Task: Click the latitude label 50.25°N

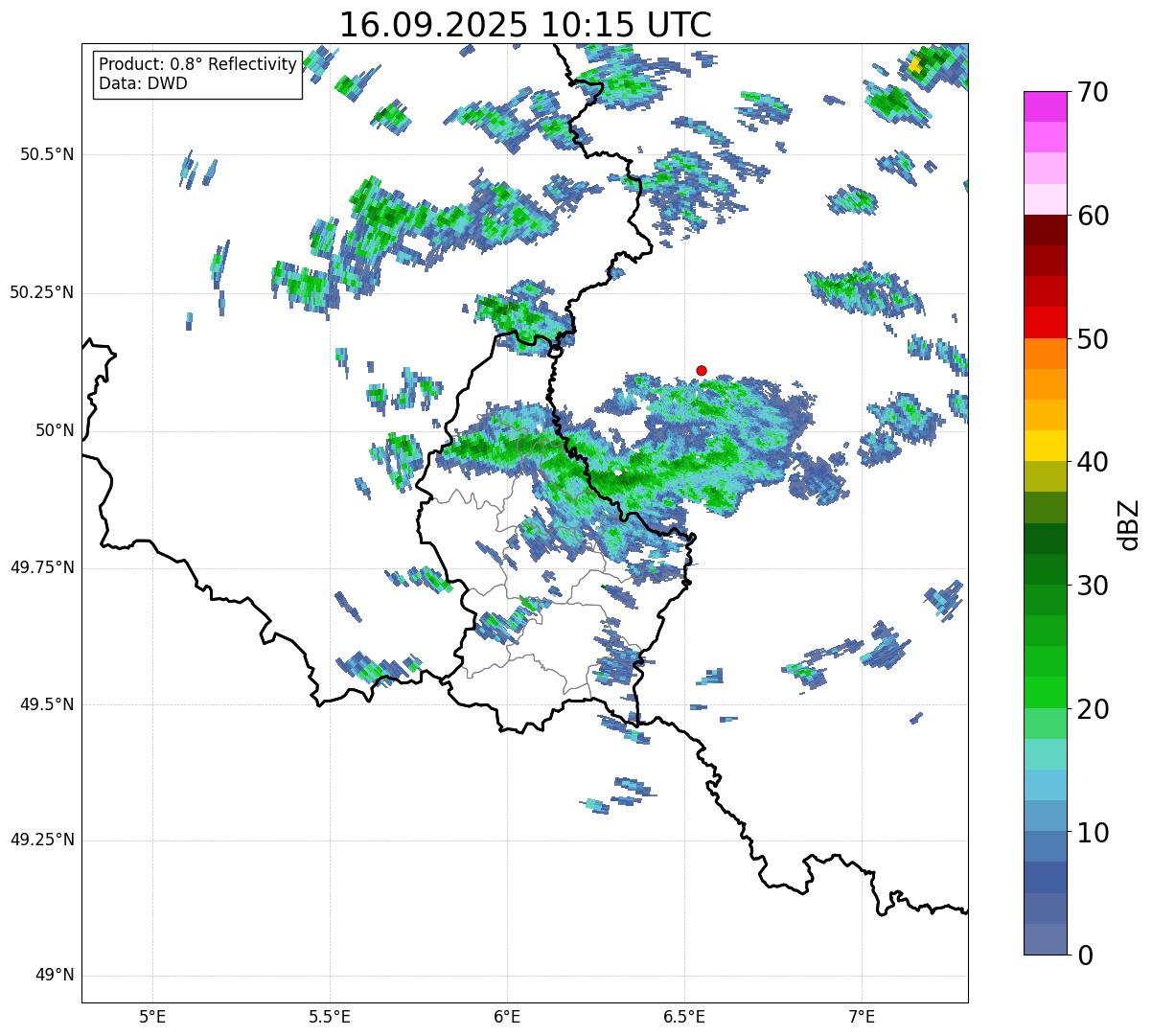Action: (x=42, y=292)
